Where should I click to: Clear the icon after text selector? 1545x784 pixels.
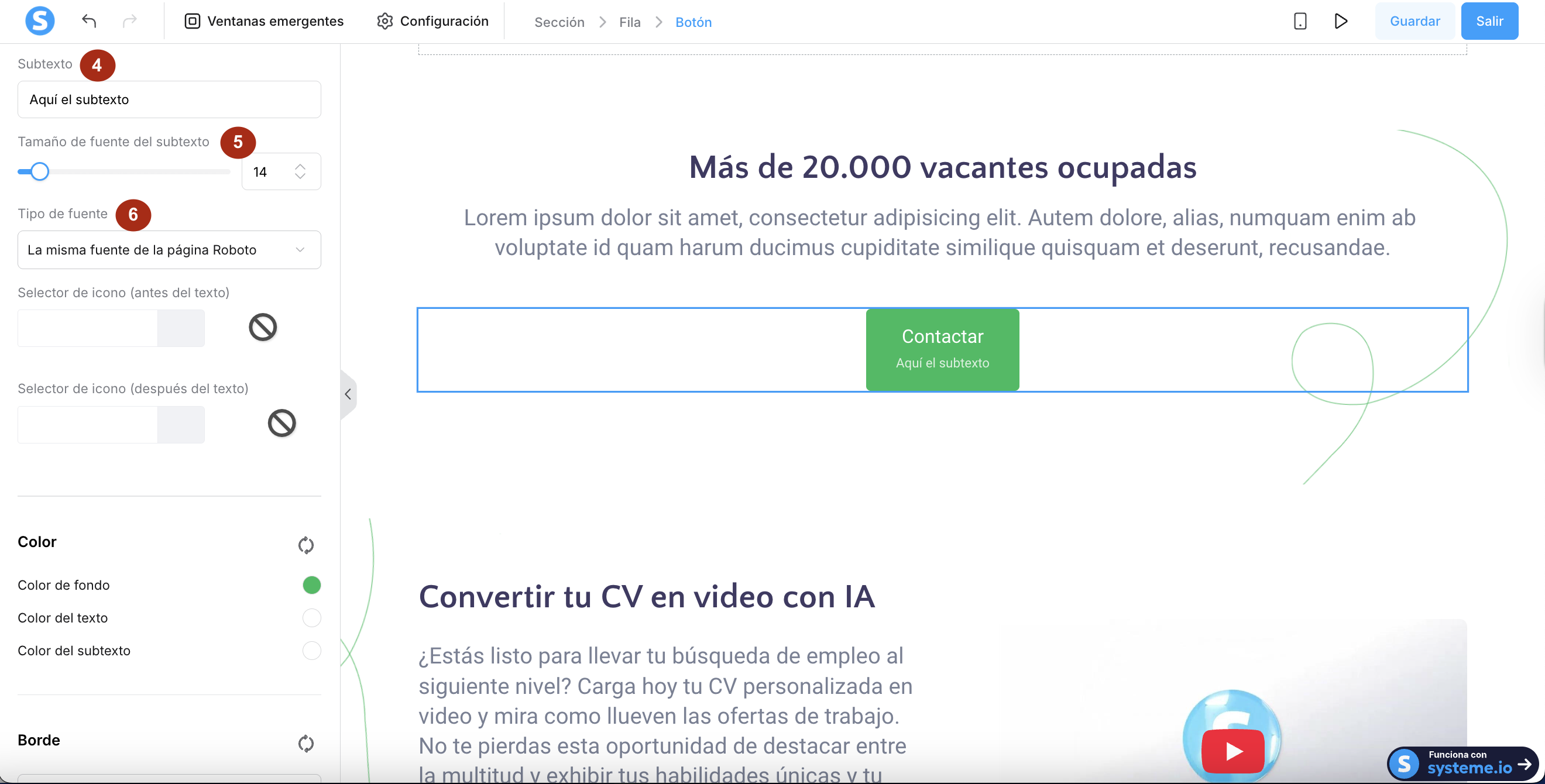282,423
